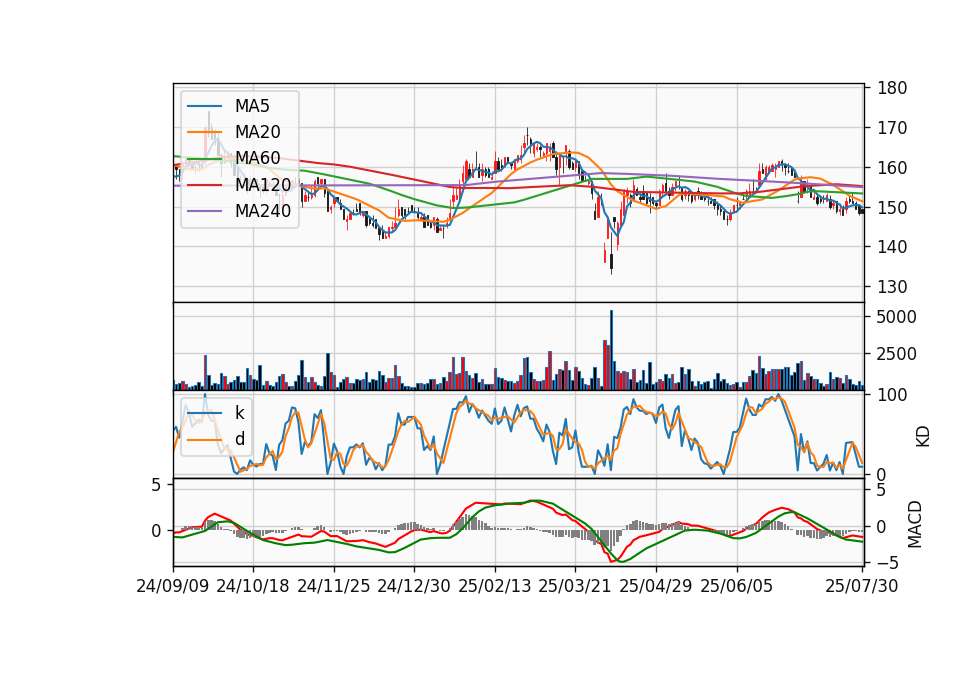Screen dimensions: 960x690
Task: Click the blue MA5 legend line sample
Action: (x=204, y=106)
